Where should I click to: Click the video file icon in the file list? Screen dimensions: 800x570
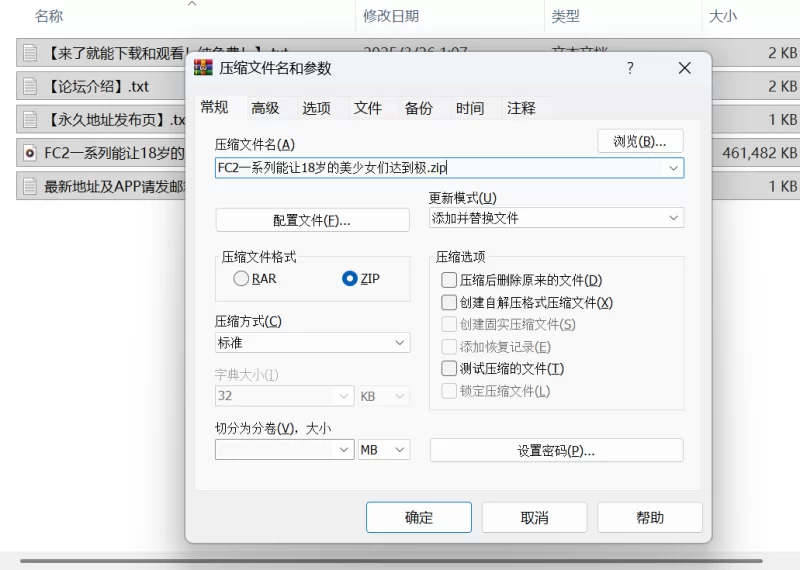30,153
